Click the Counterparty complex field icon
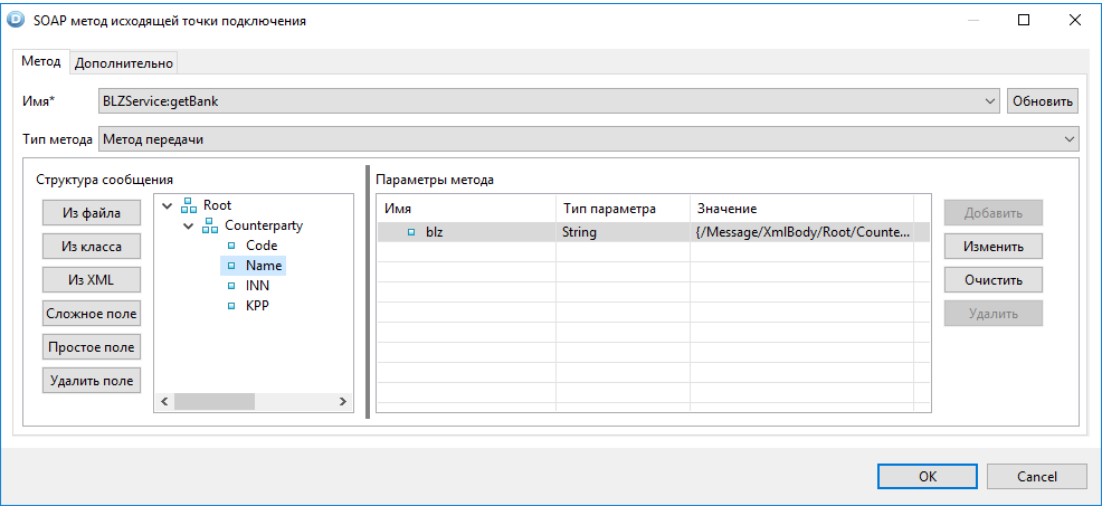The width and height of the screenshot is (1109, 512). pyautogui.click(x=210, y=226)
